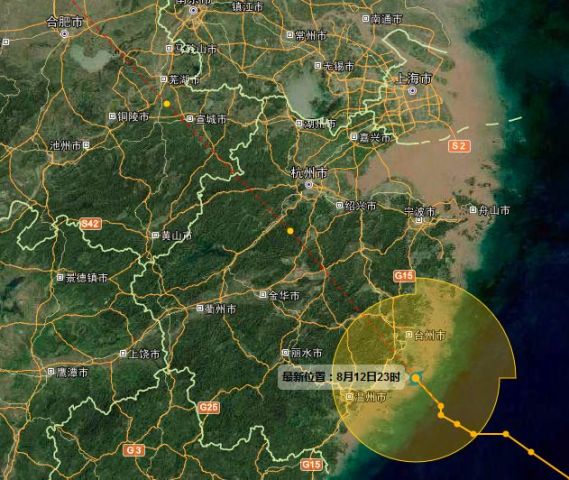
Task: Click the S2 highway shield badge
Action: (458, 146)
